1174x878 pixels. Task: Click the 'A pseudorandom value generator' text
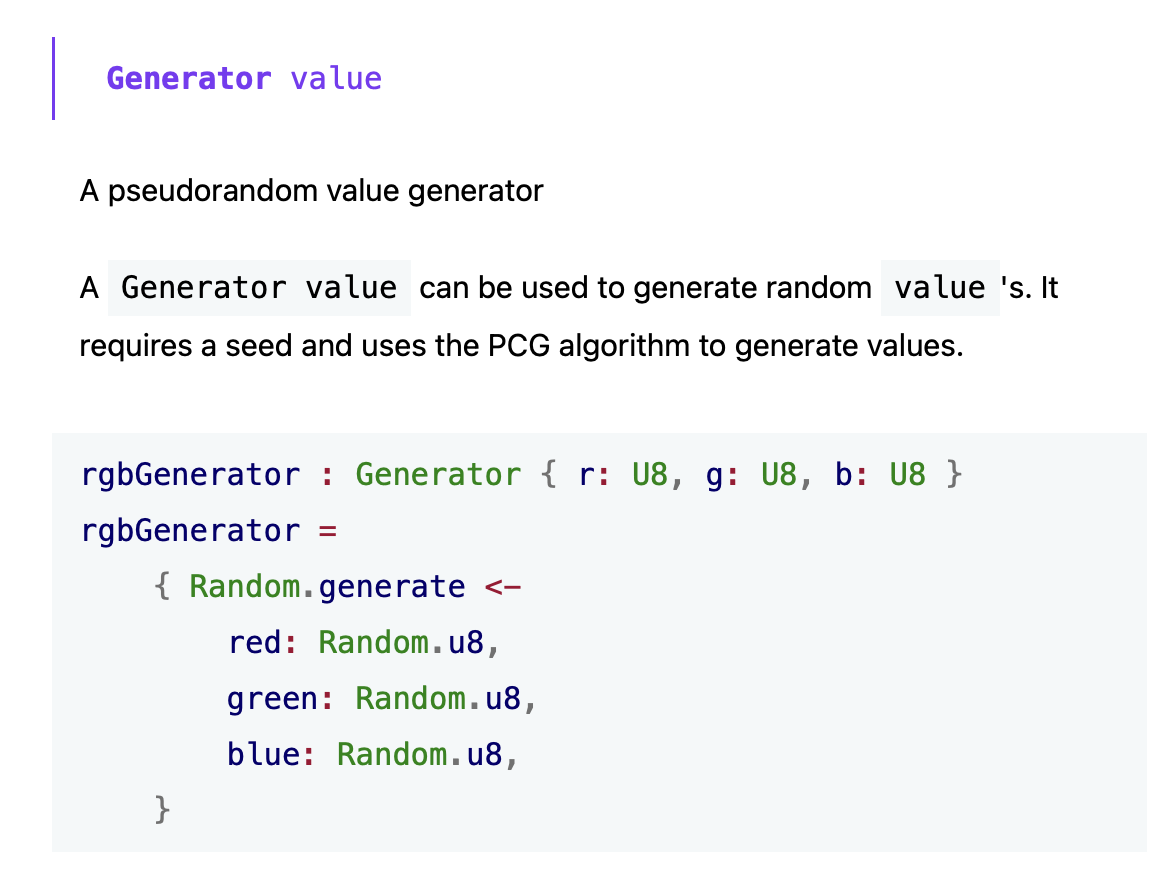[311, 191]
